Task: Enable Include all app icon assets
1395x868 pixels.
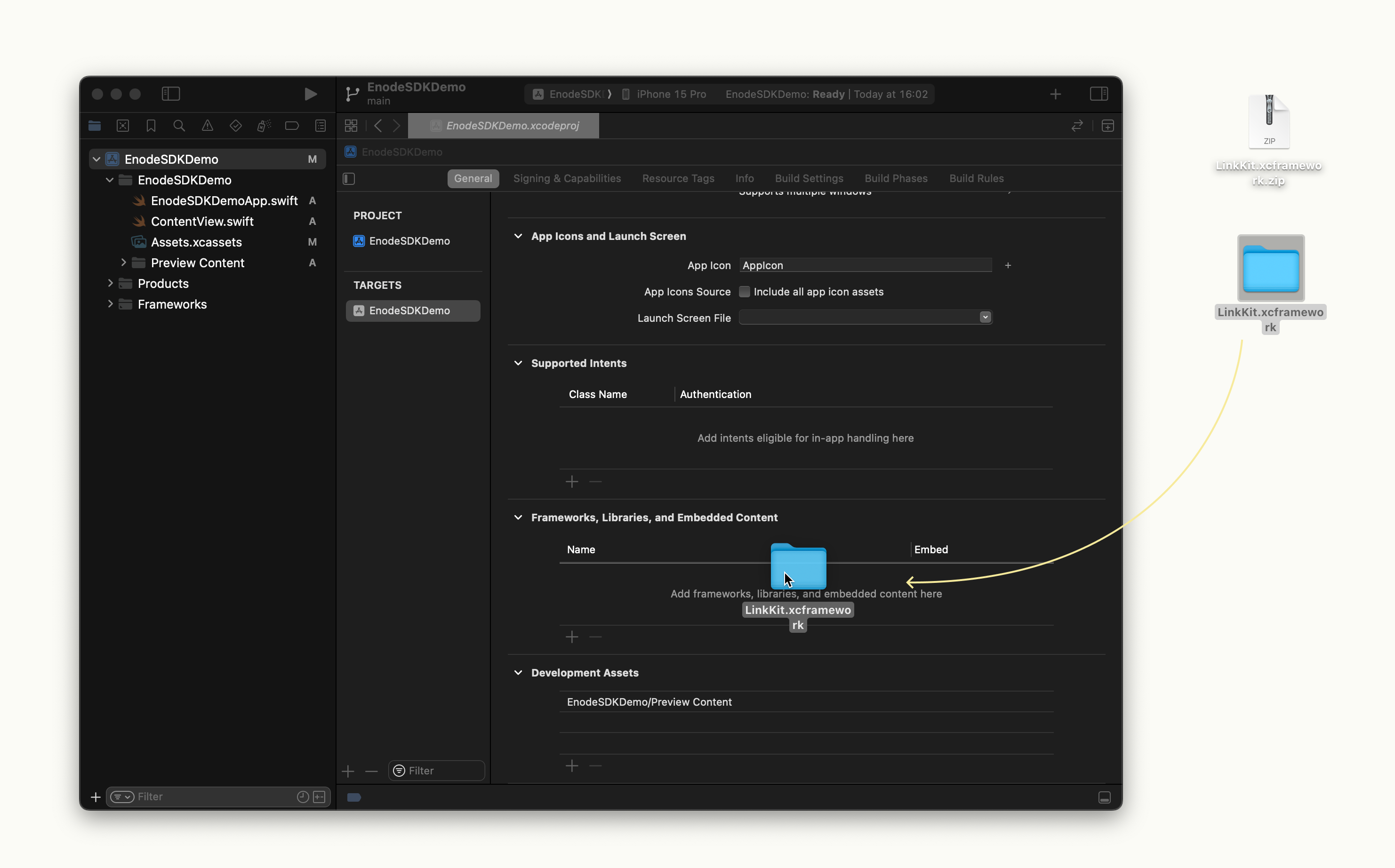Action: (x=744, y=292)
